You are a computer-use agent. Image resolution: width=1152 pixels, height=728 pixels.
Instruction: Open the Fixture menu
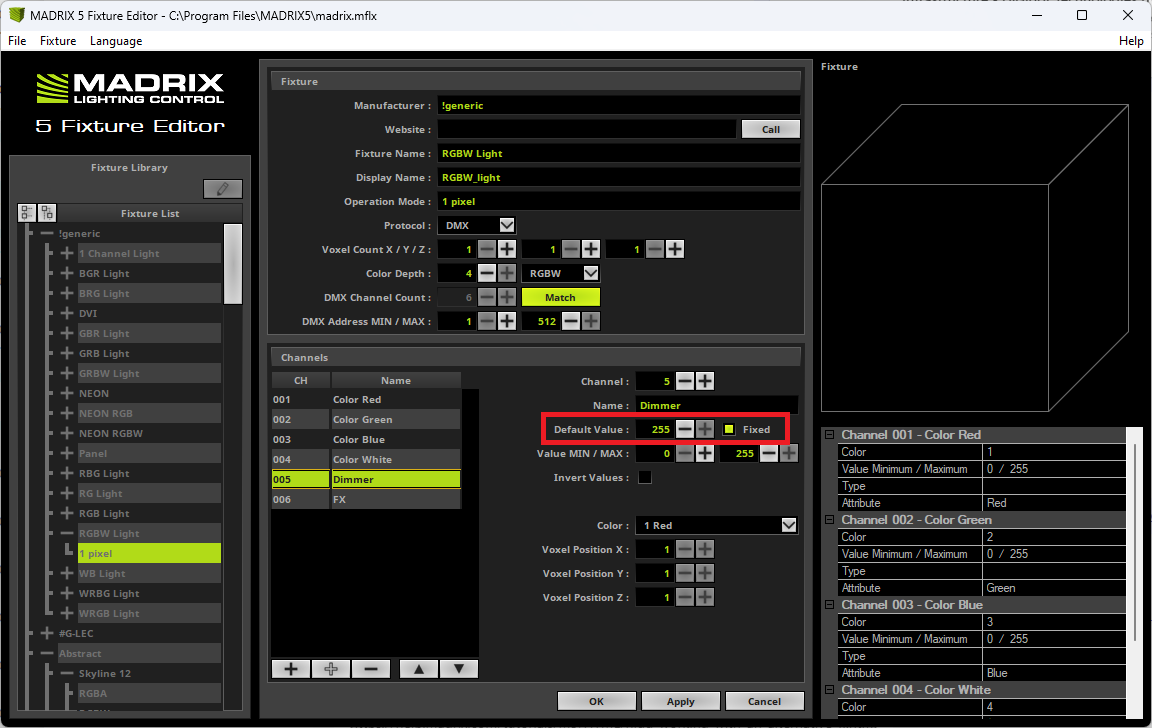(58, 41)
